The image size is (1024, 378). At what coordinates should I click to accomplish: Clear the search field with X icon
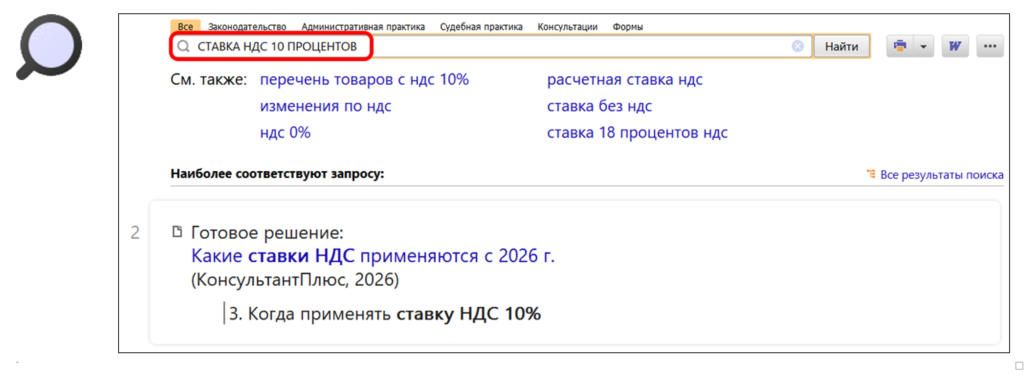point(797,46)
